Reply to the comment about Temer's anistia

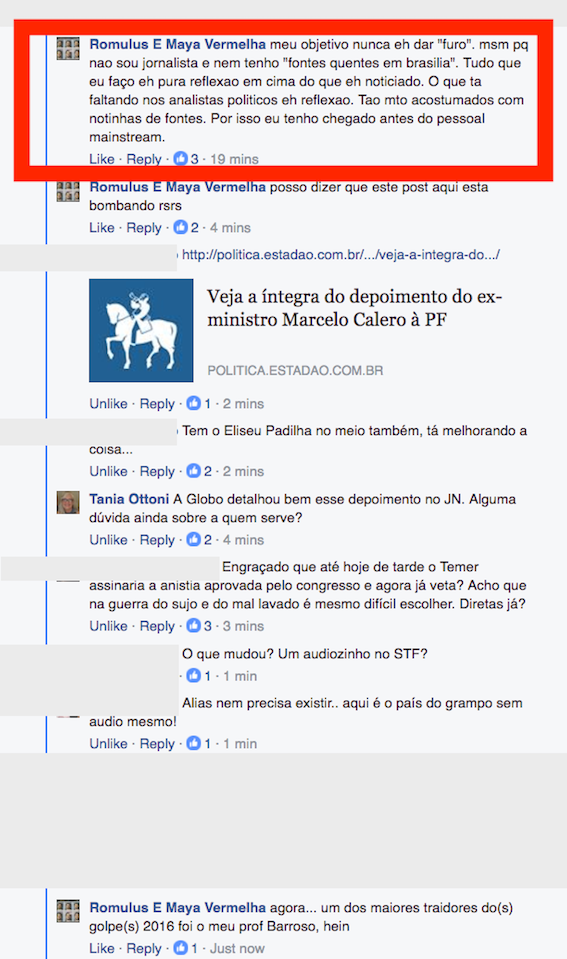click(157, 626)
